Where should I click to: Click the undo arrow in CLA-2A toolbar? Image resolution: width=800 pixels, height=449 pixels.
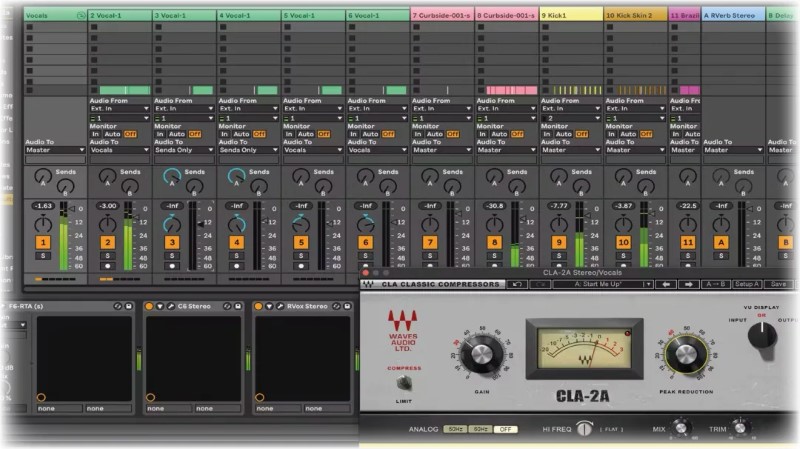(517, 284)
